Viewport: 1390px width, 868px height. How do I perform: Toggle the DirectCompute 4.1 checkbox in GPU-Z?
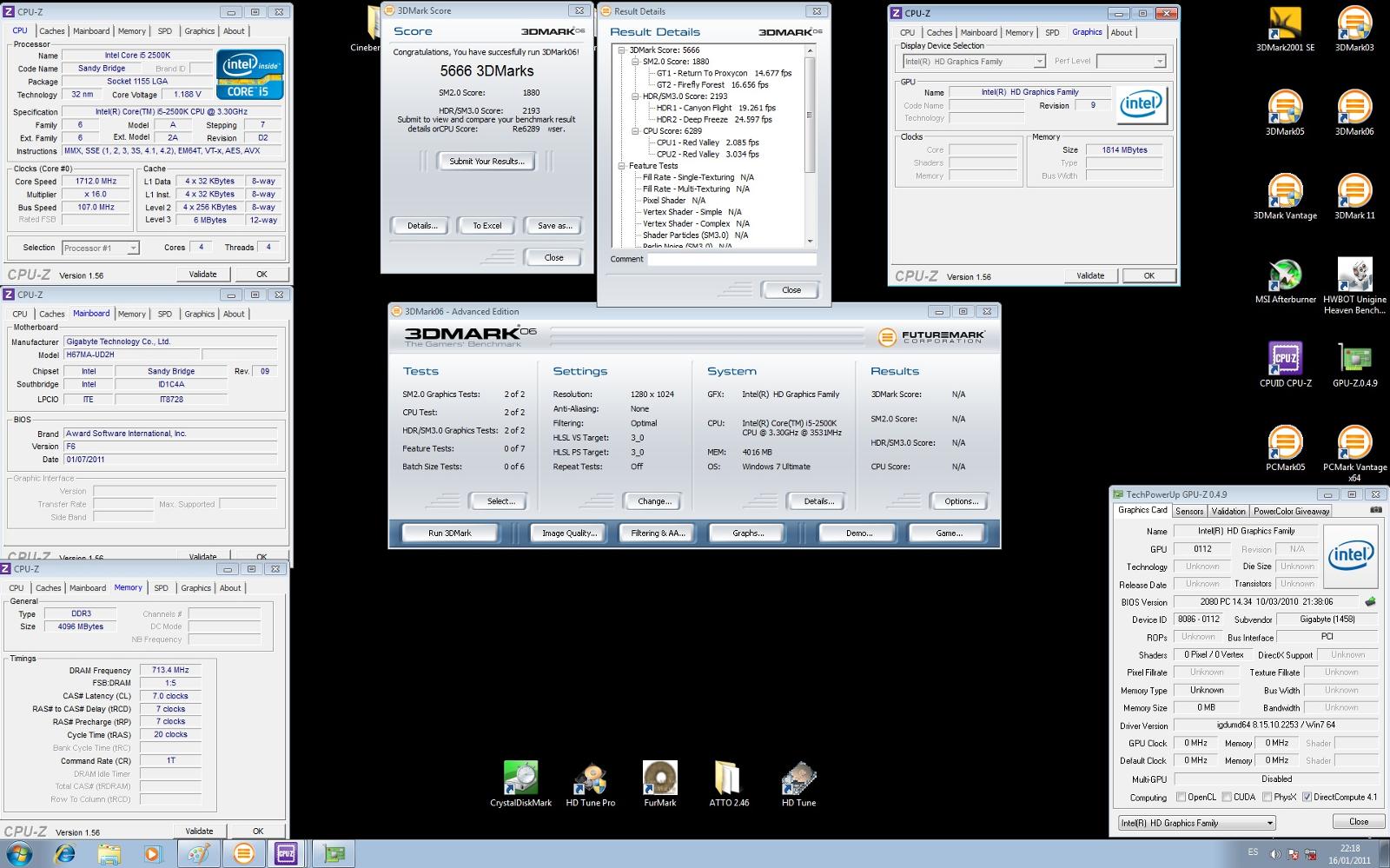pos(1307,797)
